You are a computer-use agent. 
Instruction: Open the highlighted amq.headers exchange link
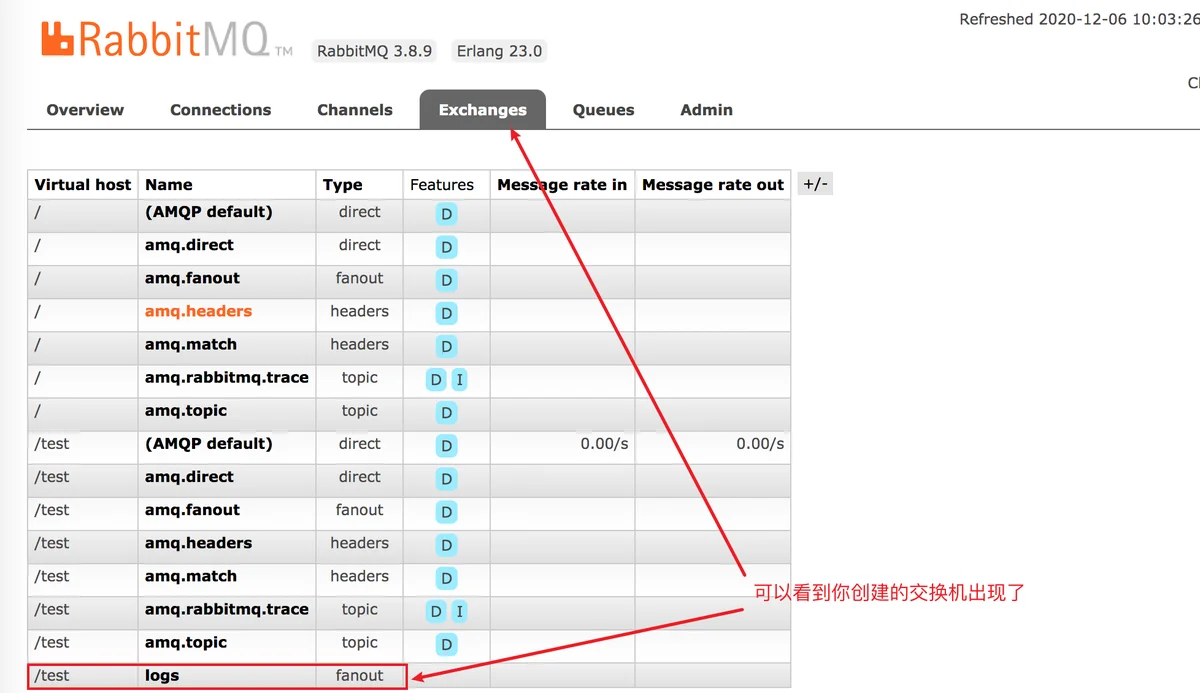[198, 311]
